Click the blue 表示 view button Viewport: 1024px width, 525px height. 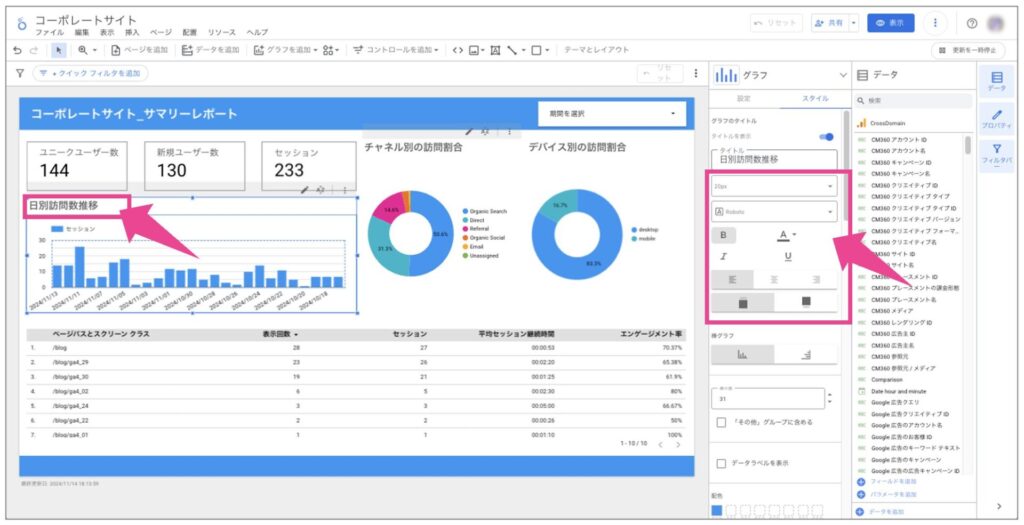click(x=891, y=23)
